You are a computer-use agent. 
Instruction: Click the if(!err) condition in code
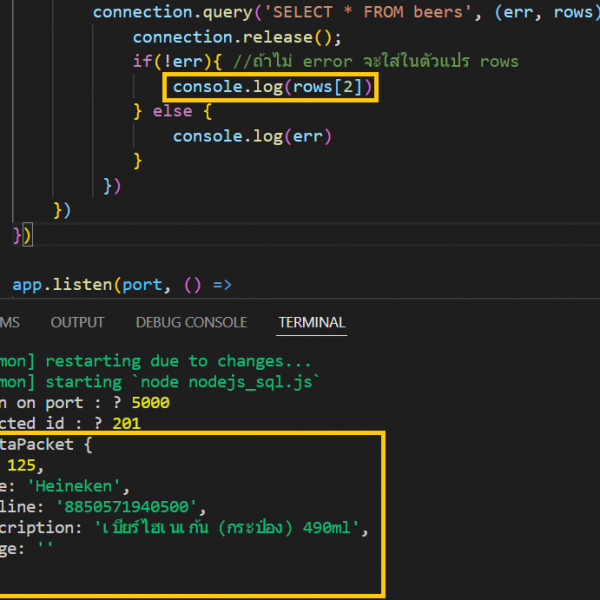tap(170, 62)
